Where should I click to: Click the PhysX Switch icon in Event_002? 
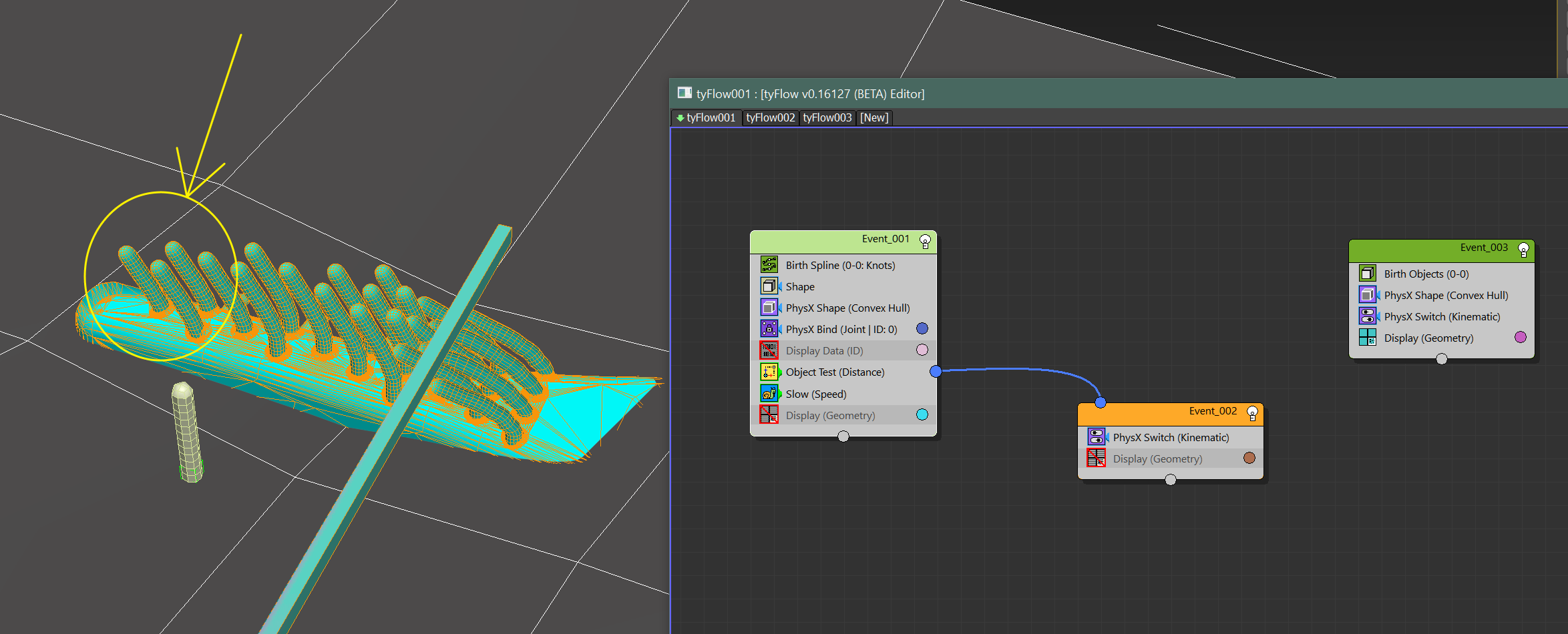(x=1096, y=437)
